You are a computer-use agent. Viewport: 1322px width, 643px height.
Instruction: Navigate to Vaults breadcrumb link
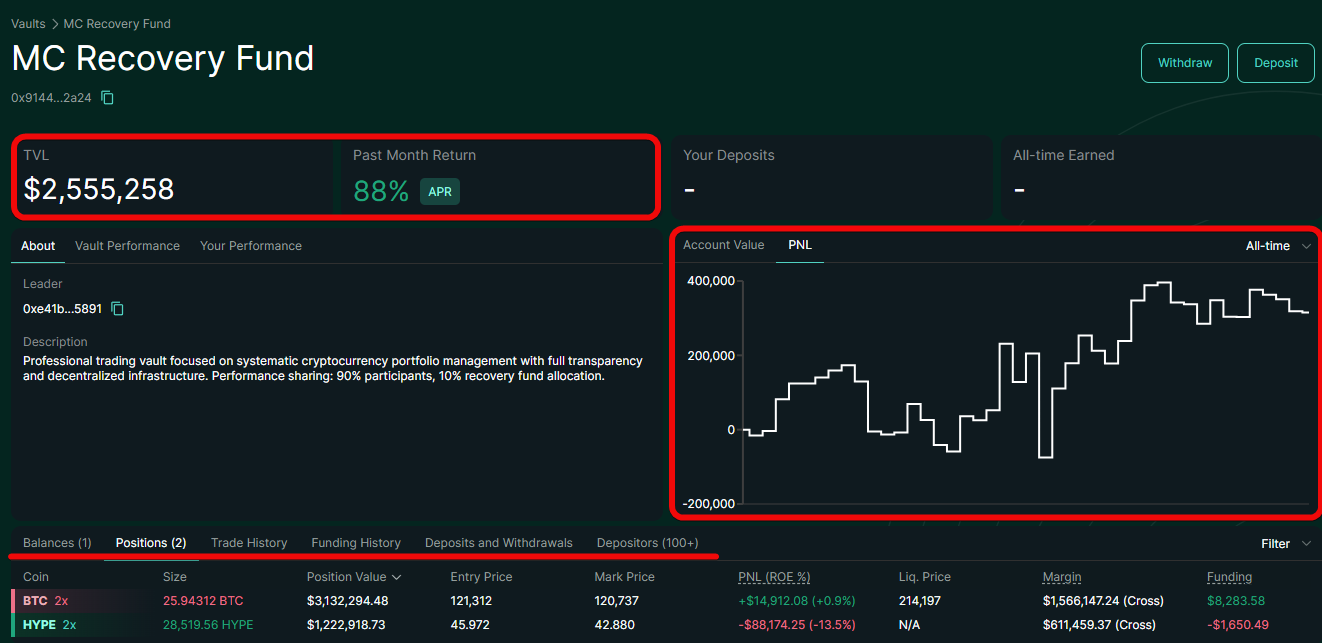[28, 23]
